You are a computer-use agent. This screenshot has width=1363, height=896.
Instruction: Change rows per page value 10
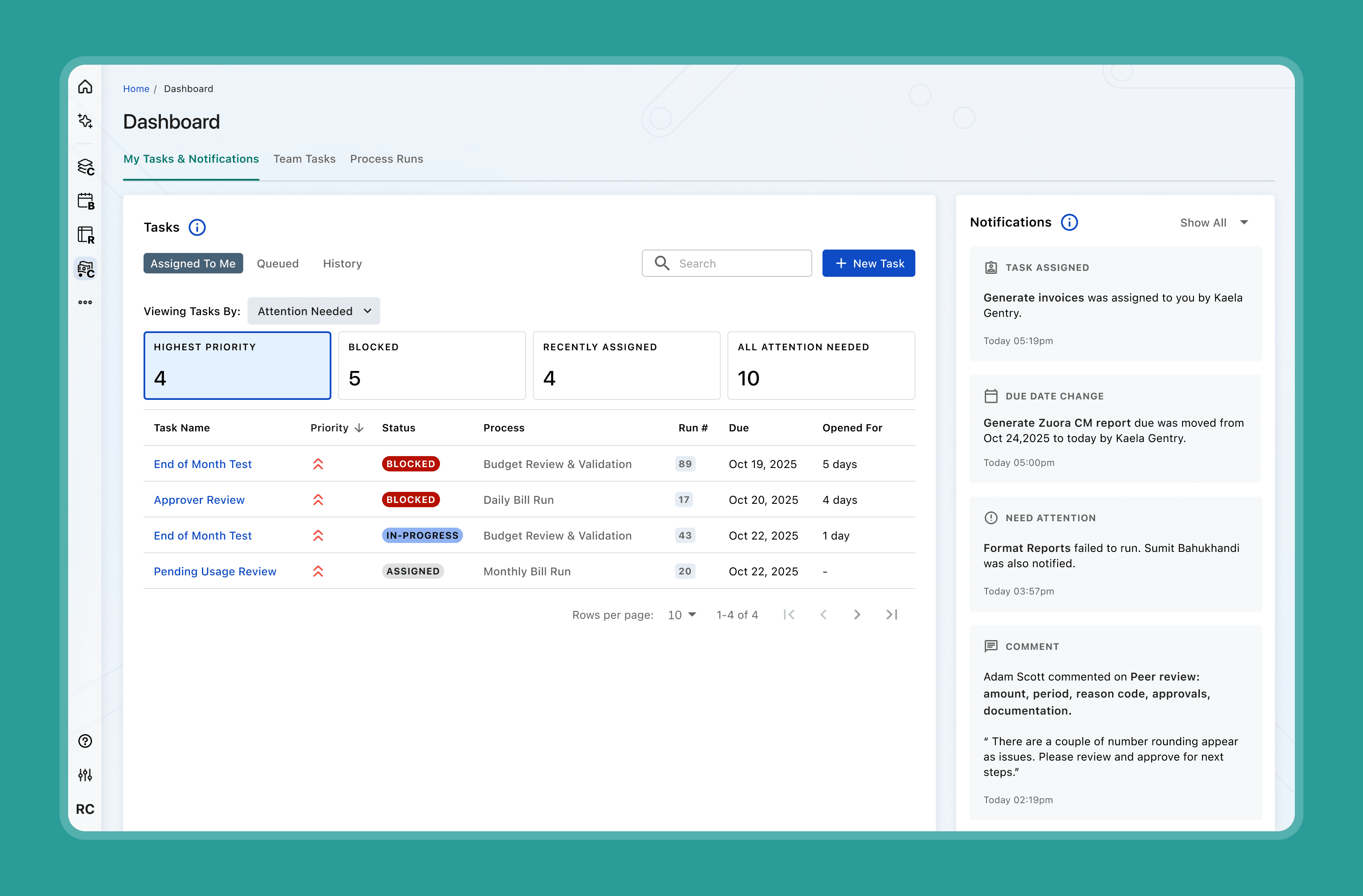click(681, 615)
